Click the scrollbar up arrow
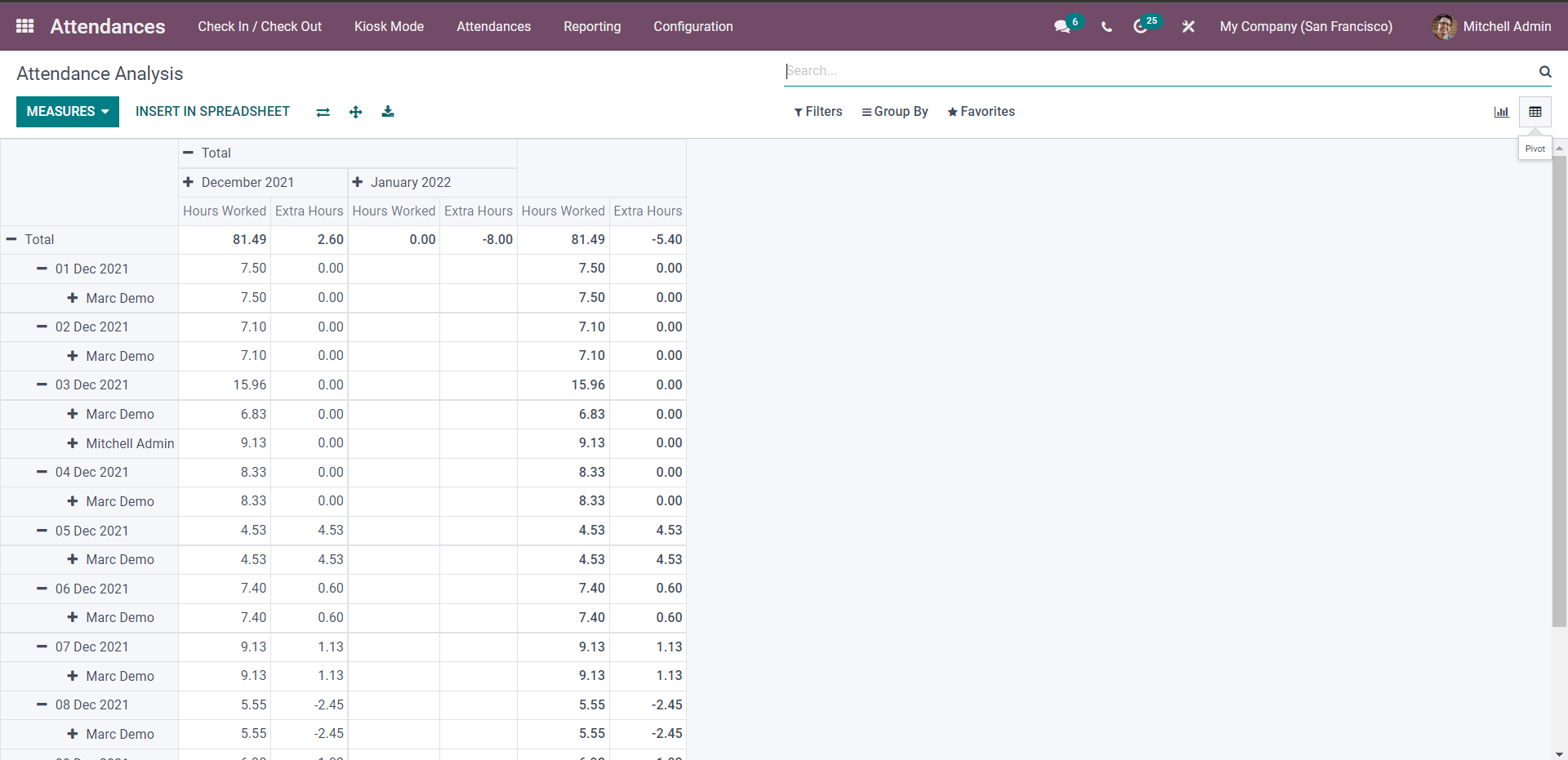The image size is (1568, 760). [x=1559, y=148]
